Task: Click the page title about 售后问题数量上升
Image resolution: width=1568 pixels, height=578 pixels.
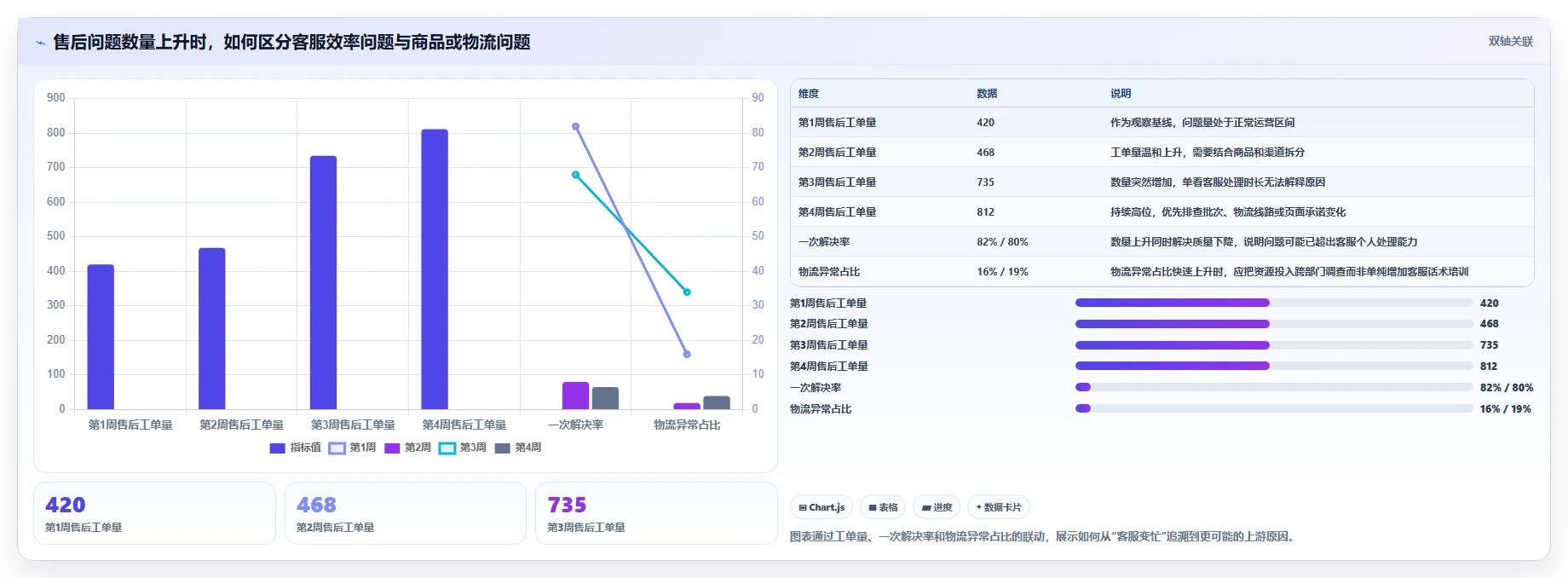Action: coord(292,43)
